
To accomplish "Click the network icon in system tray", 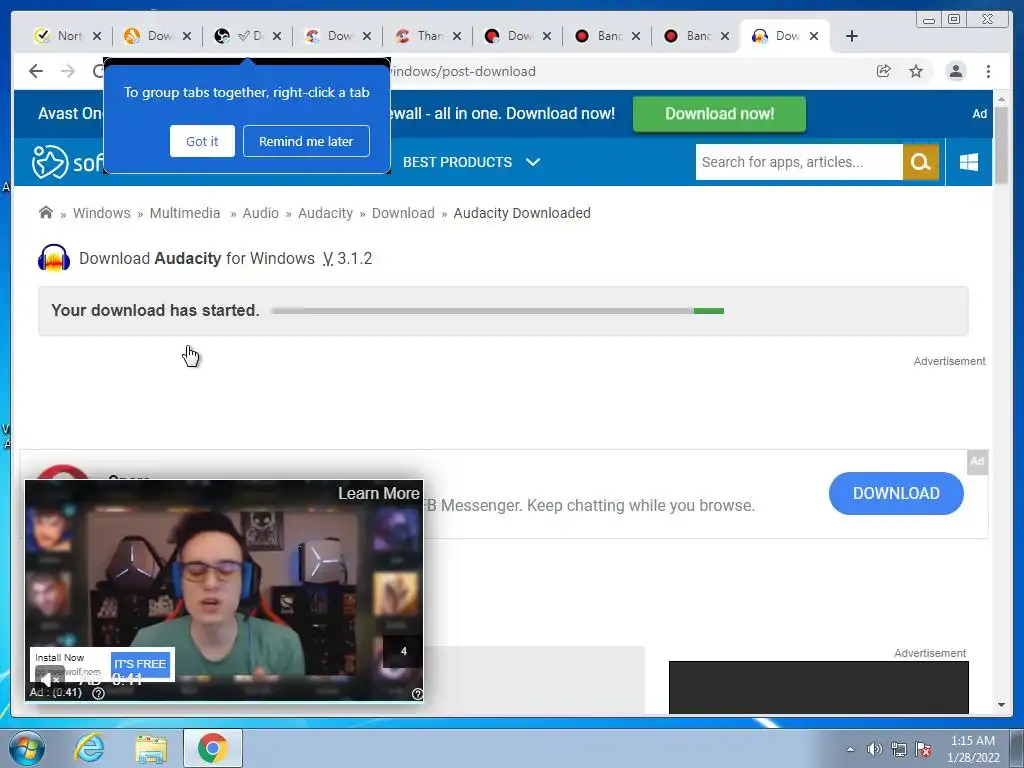I will [x=899, y=749].
